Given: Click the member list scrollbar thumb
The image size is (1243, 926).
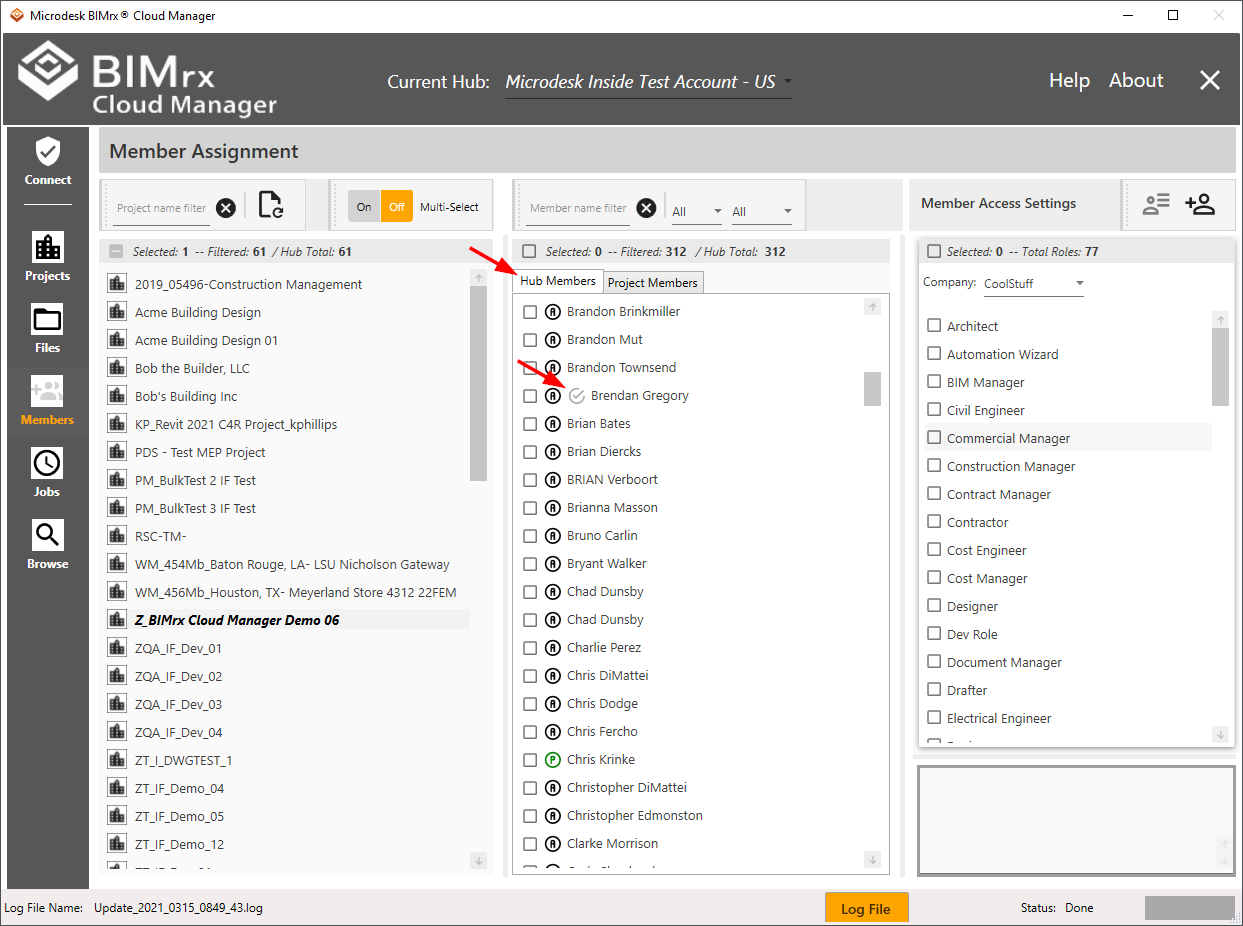Looking at the screenshot, I should (872, 389).
